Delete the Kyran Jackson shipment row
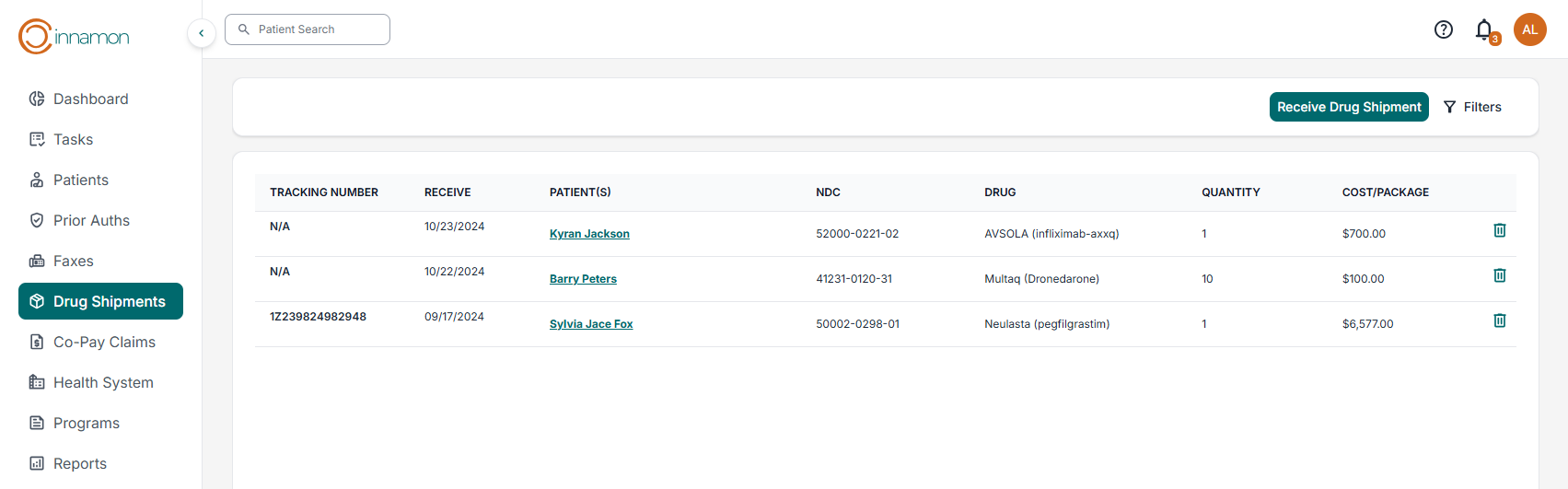 point(1499,230)
